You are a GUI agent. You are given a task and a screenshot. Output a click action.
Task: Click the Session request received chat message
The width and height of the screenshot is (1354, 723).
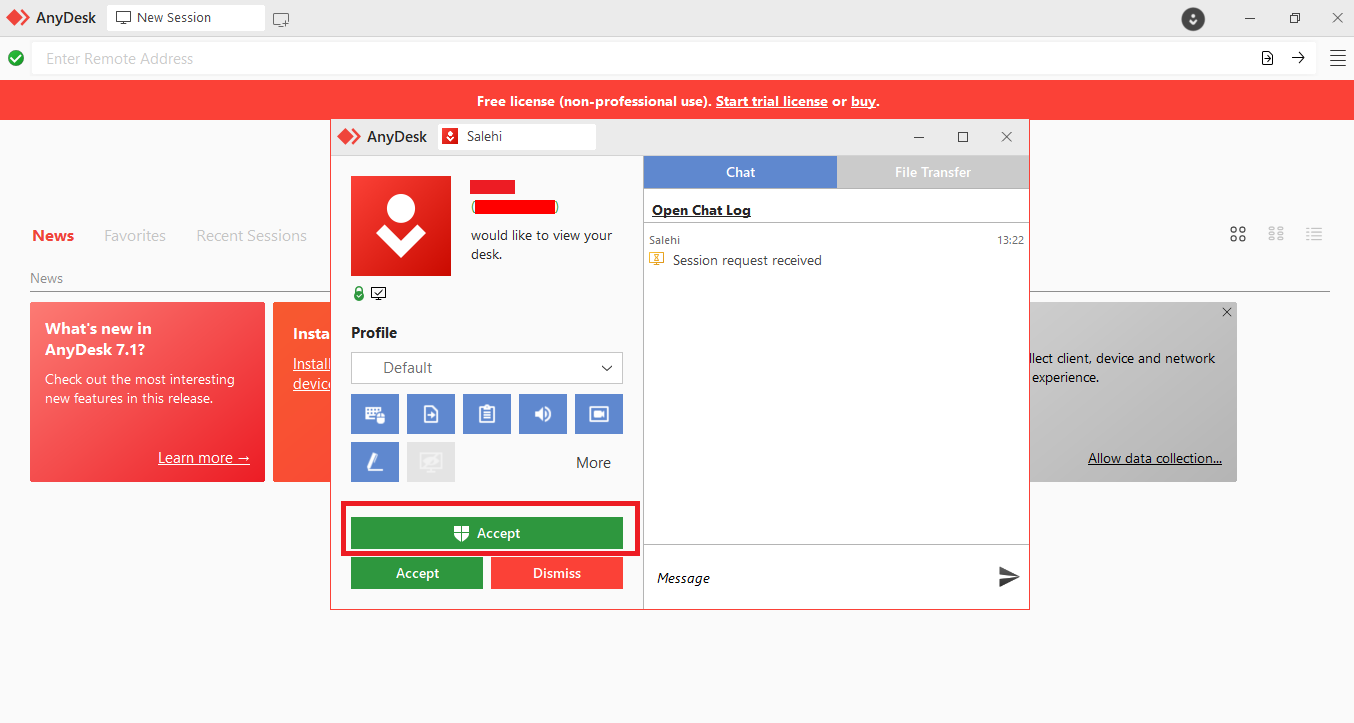[x=747, y=260]
